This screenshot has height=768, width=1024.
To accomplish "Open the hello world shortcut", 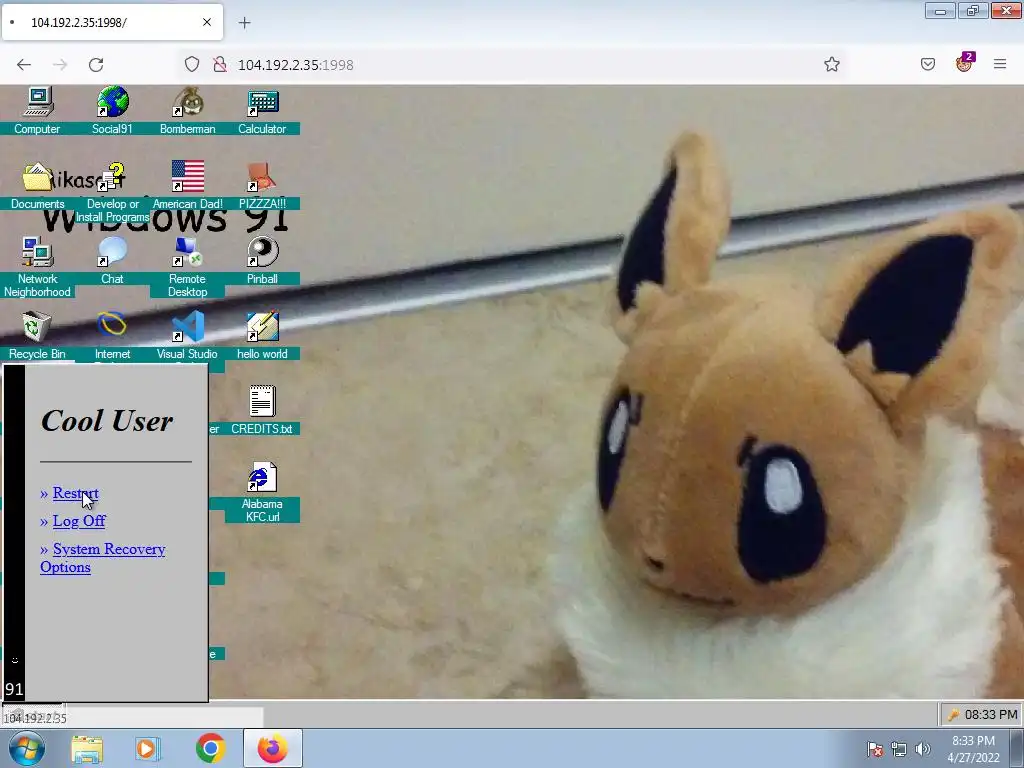I will [x=263, y=334].
